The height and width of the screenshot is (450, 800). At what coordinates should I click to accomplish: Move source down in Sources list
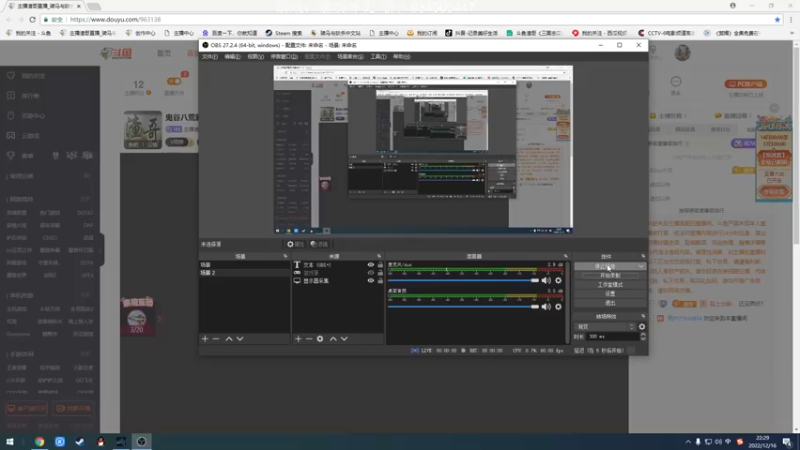tap(344, 339)
